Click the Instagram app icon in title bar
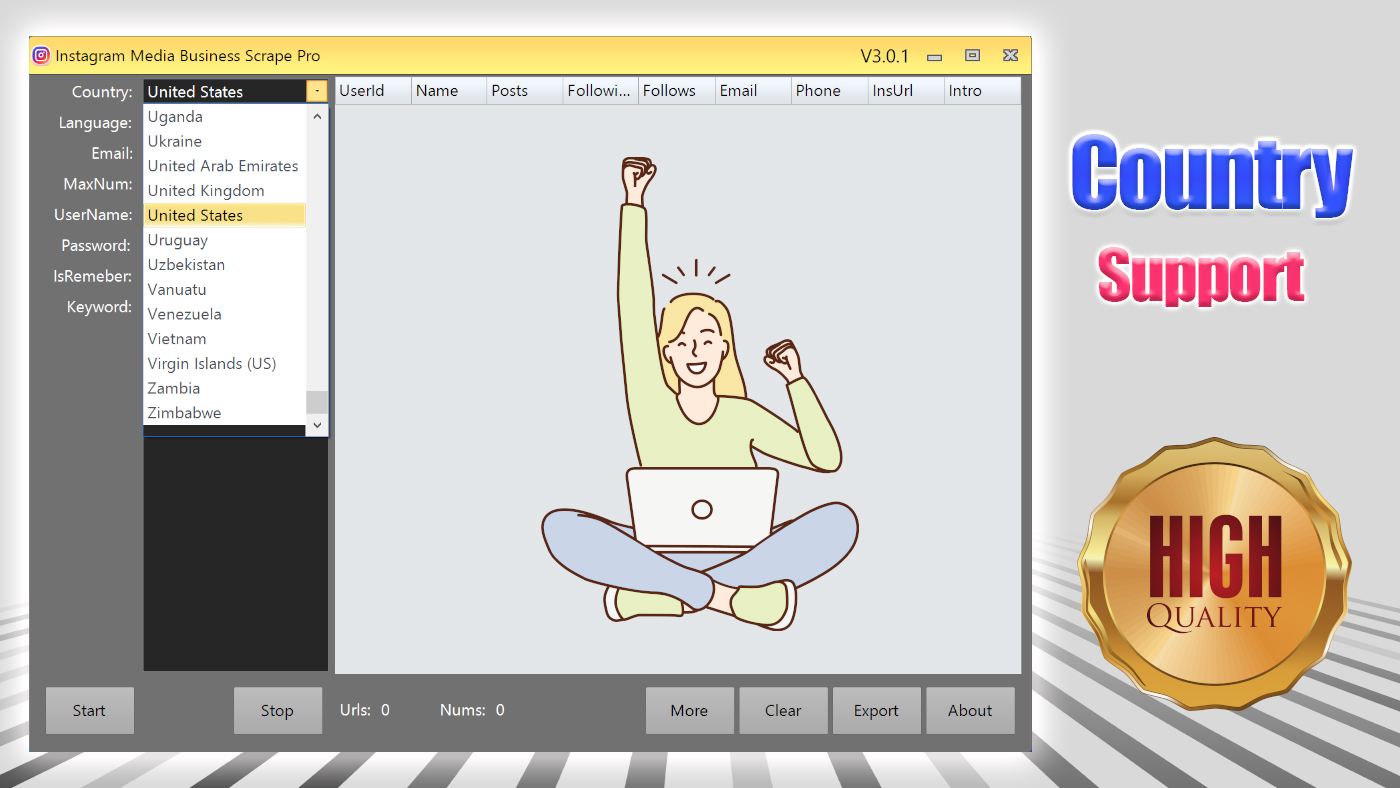Viewport: 1400px width, 788px height. point(41,56)
